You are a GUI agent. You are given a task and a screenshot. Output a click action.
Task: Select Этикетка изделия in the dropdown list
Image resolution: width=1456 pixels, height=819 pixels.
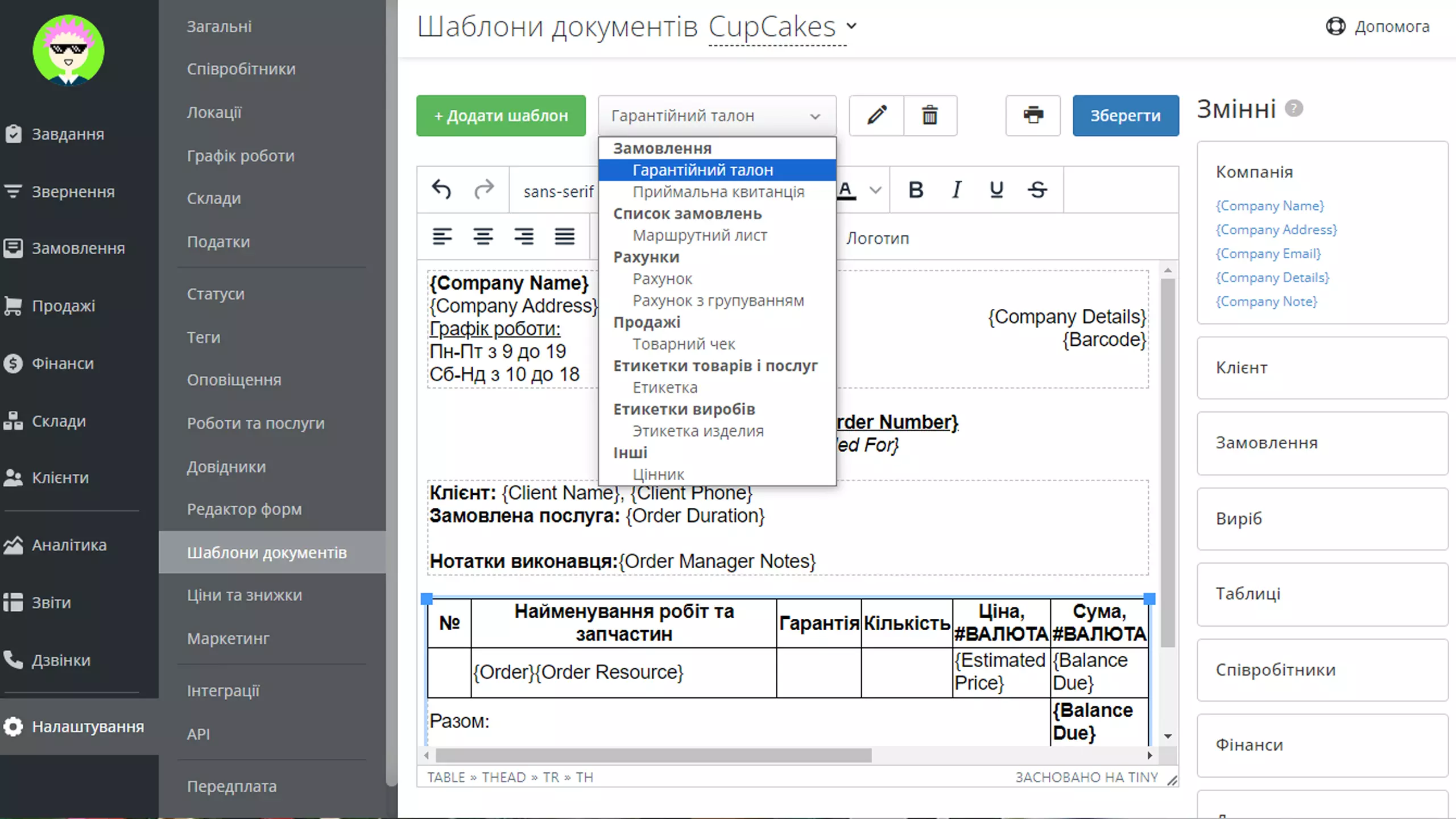717,431
